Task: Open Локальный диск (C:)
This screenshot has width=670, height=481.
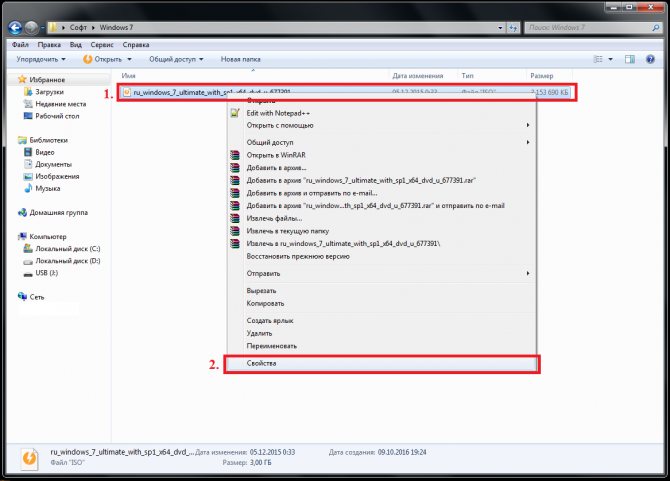Action: coord(68,249)
